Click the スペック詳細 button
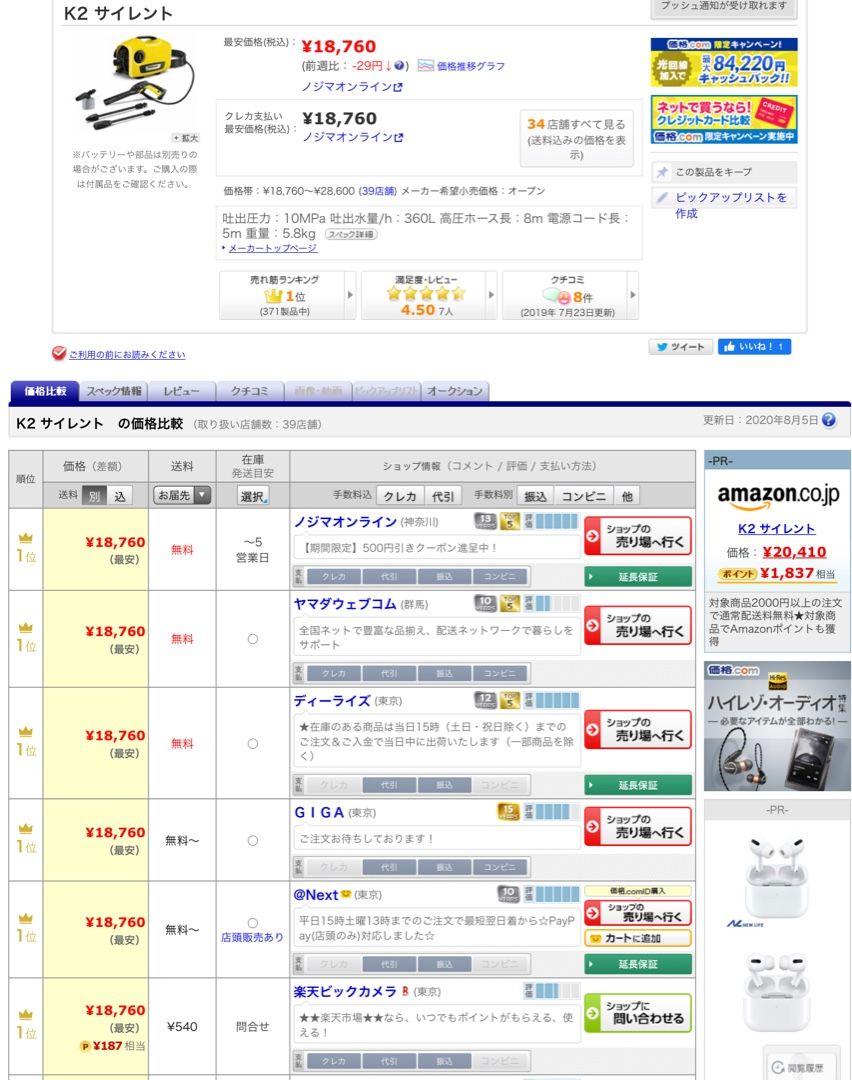Viewport: 852px width, 1080px height. [x=351, y=234]
